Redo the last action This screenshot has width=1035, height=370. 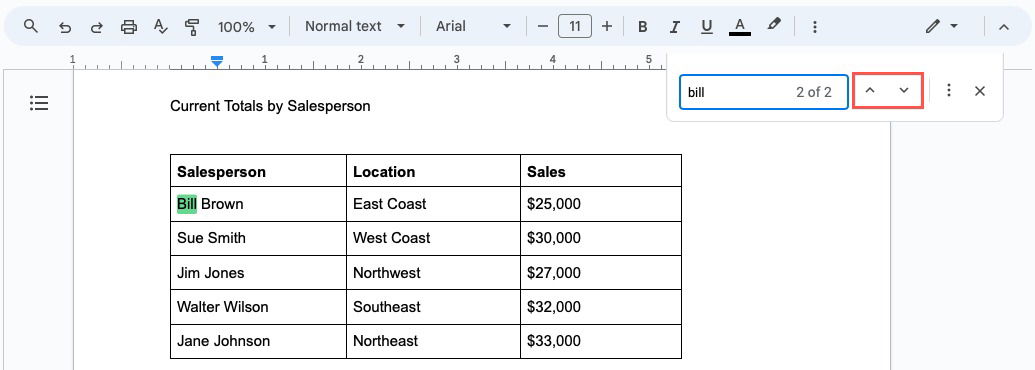coord(97,27)
